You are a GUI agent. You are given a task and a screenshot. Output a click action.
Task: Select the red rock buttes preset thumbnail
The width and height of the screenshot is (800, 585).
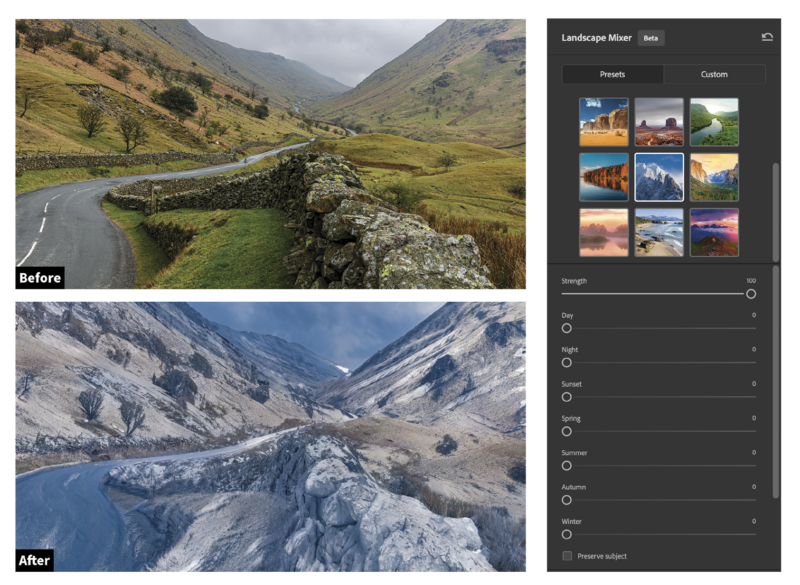pyautogui.click(x=659, y=122)
